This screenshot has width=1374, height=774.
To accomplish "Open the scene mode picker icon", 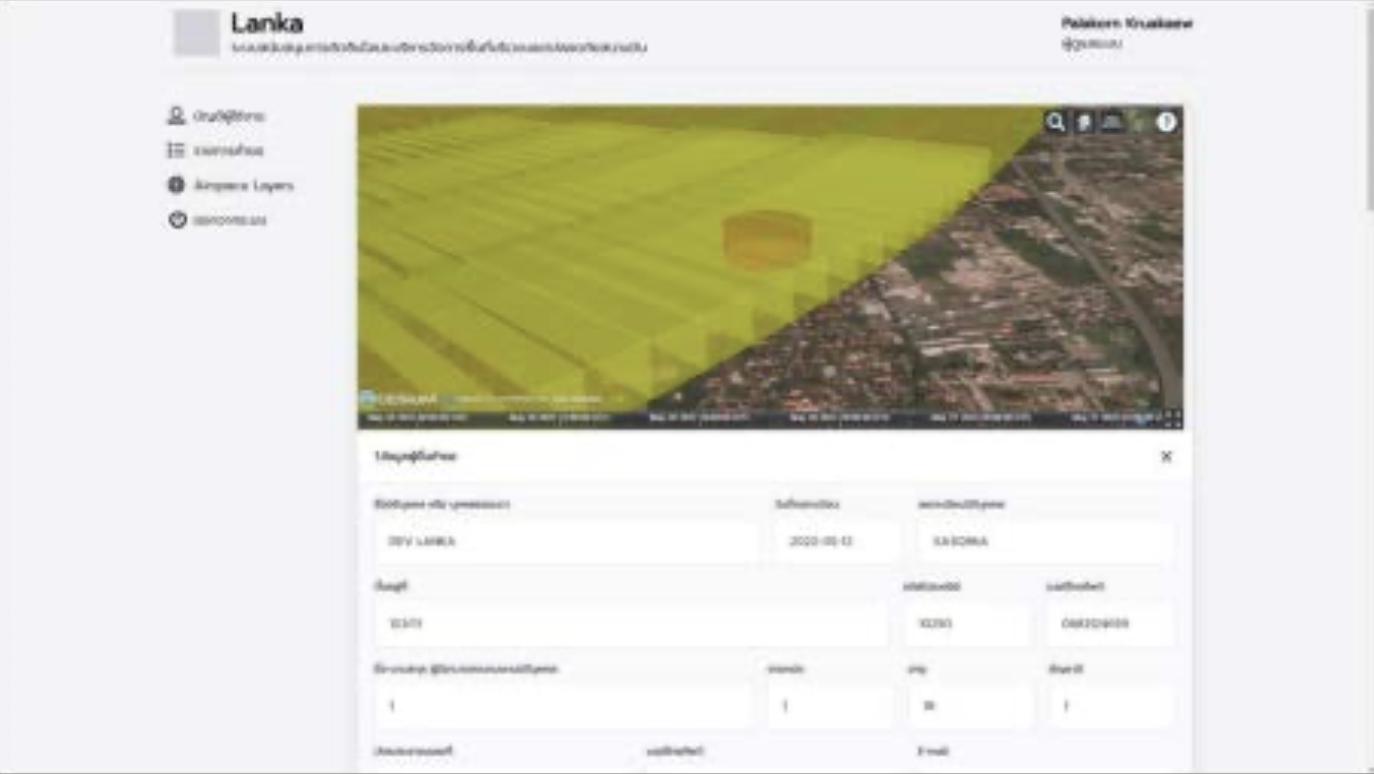I will click(x=1111, y=122).
